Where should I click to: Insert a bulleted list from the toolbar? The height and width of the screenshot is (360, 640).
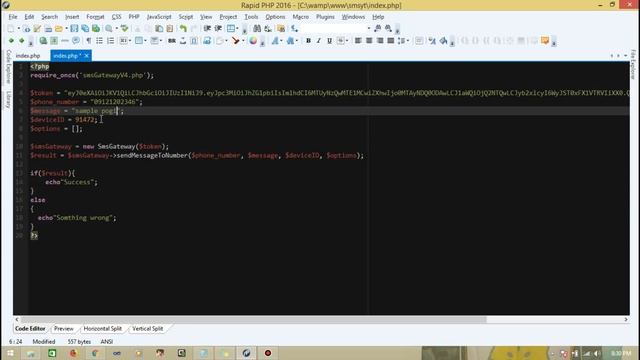99,41
